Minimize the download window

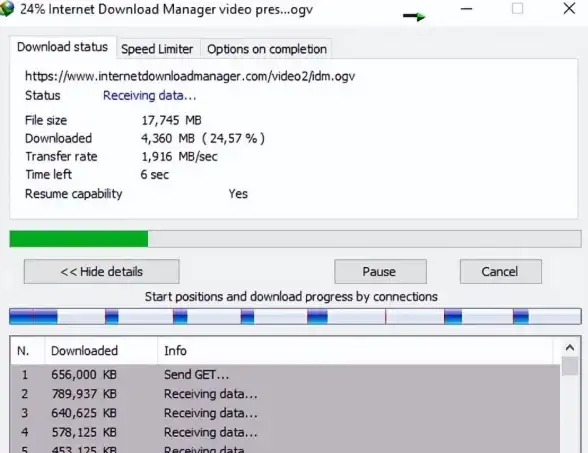(x=466, y=9)
